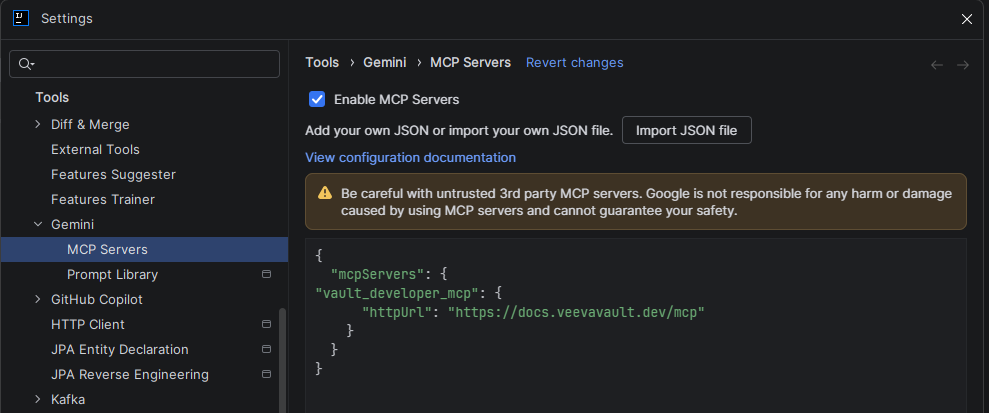Viewport: 989px width, 413px height.
Task: Click the Kafka label in tree
Action: click(68, 399)
